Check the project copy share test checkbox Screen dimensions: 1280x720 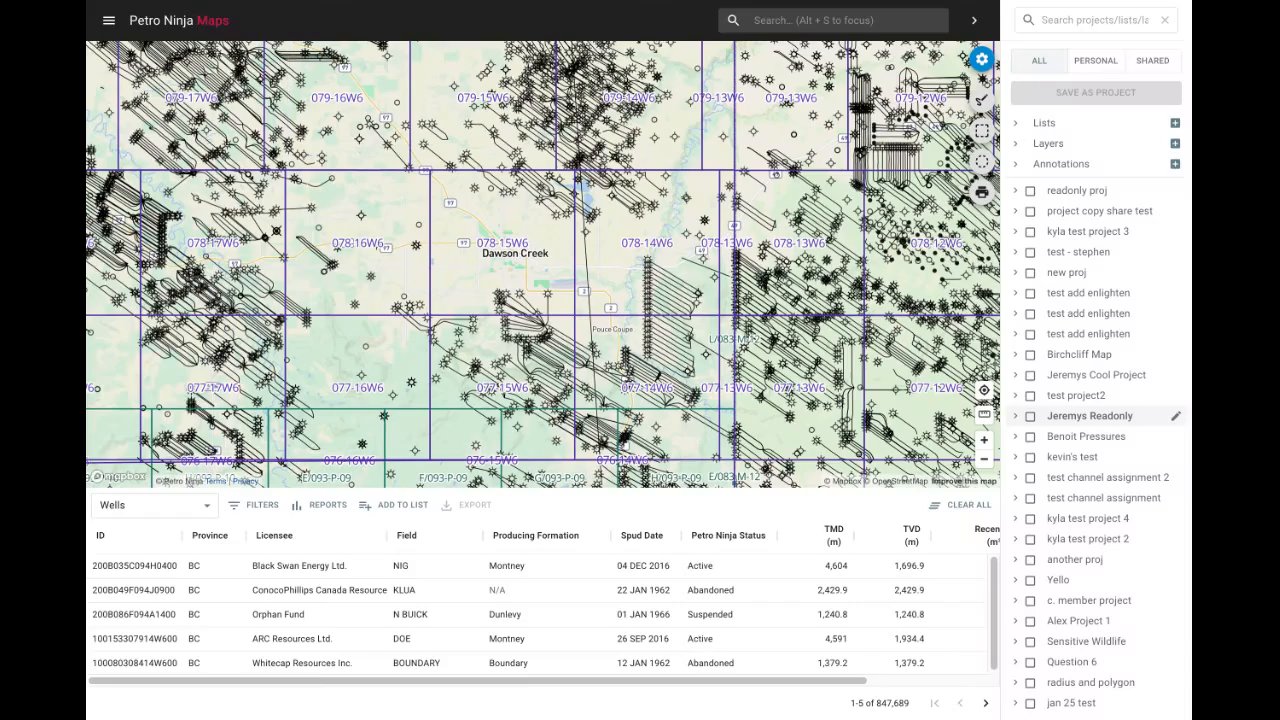coord(1030,211)
